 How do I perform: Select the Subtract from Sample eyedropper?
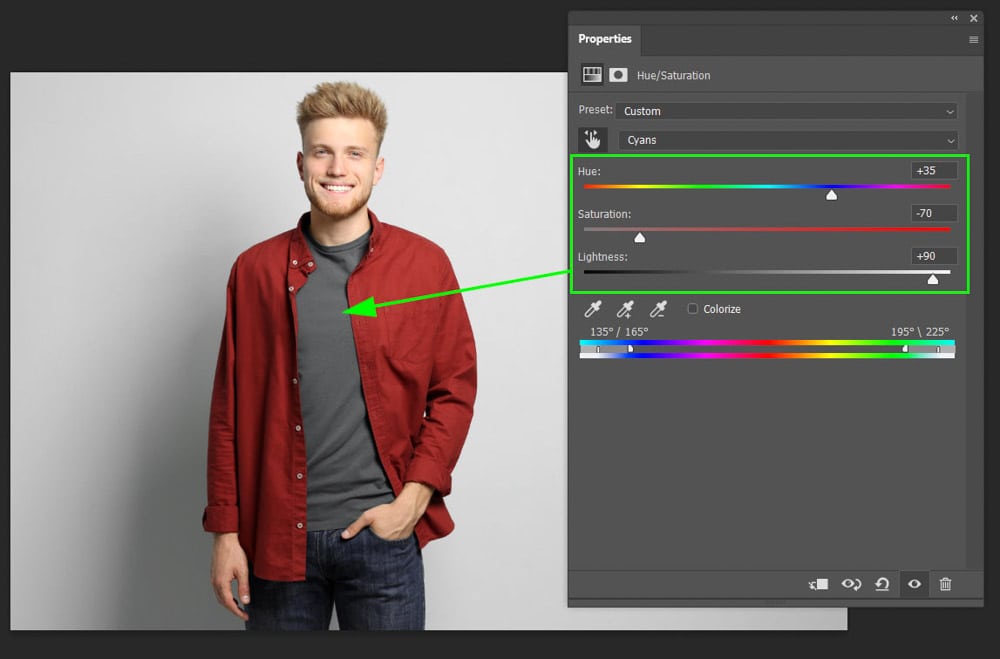point(658,310)
